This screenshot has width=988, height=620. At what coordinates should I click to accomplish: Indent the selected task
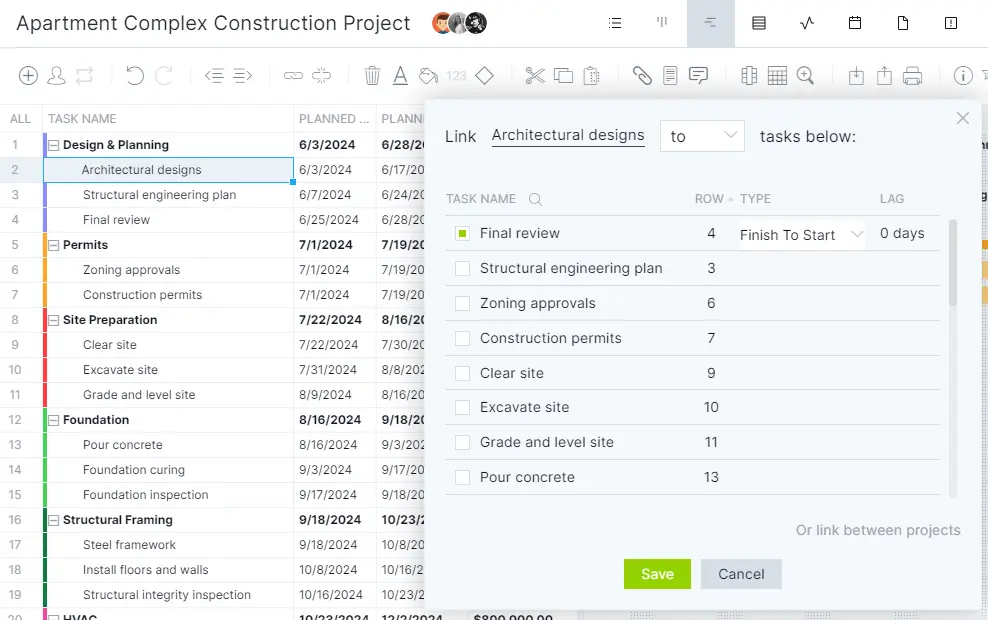pos(243,76)
